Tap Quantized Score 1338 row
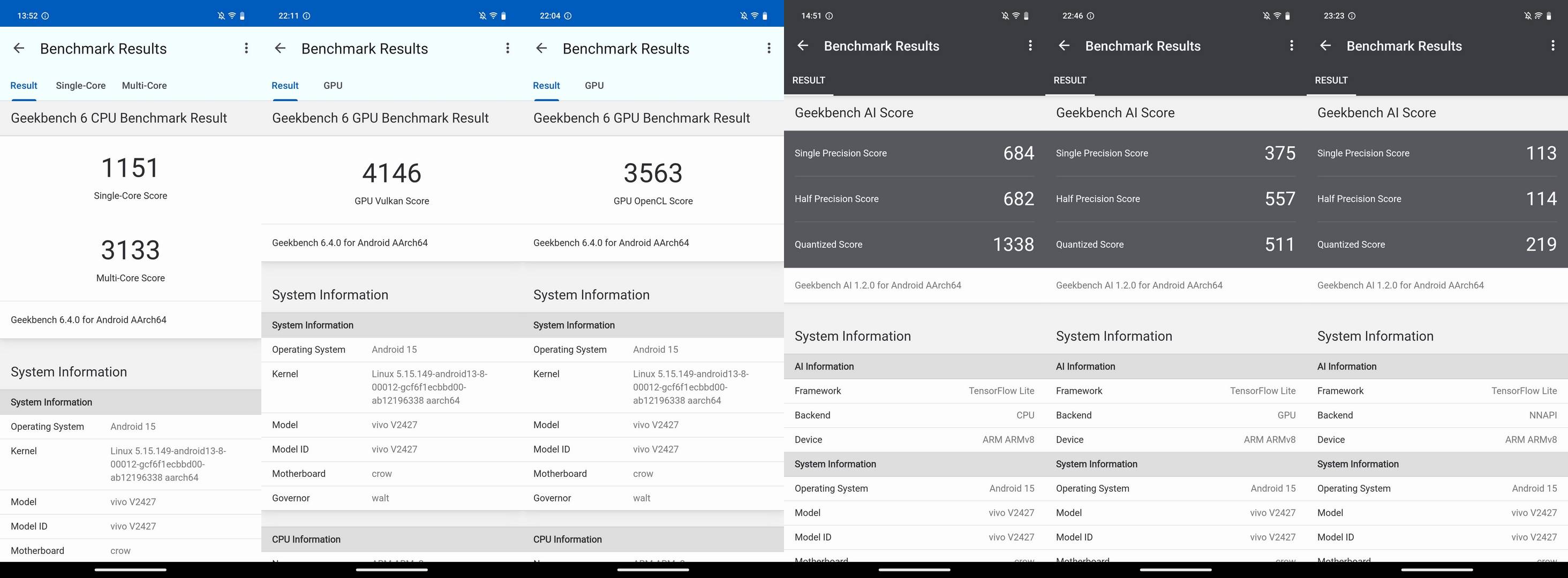This screenshot has height=578, width=1568. (x=914, y=245)
